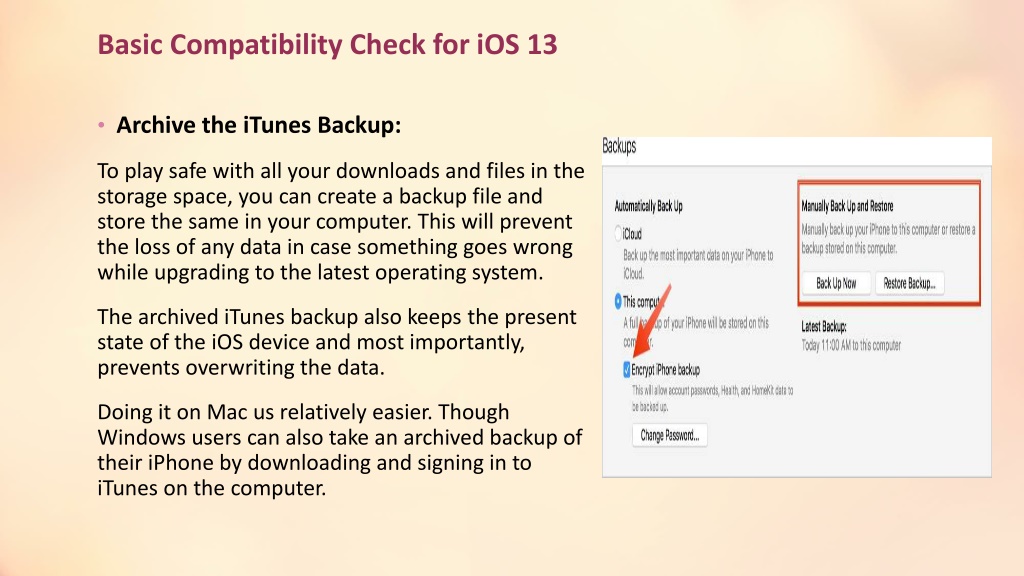Click the encrypt description about account passwords
1024x576 pixels.
(x=712, y=398)
